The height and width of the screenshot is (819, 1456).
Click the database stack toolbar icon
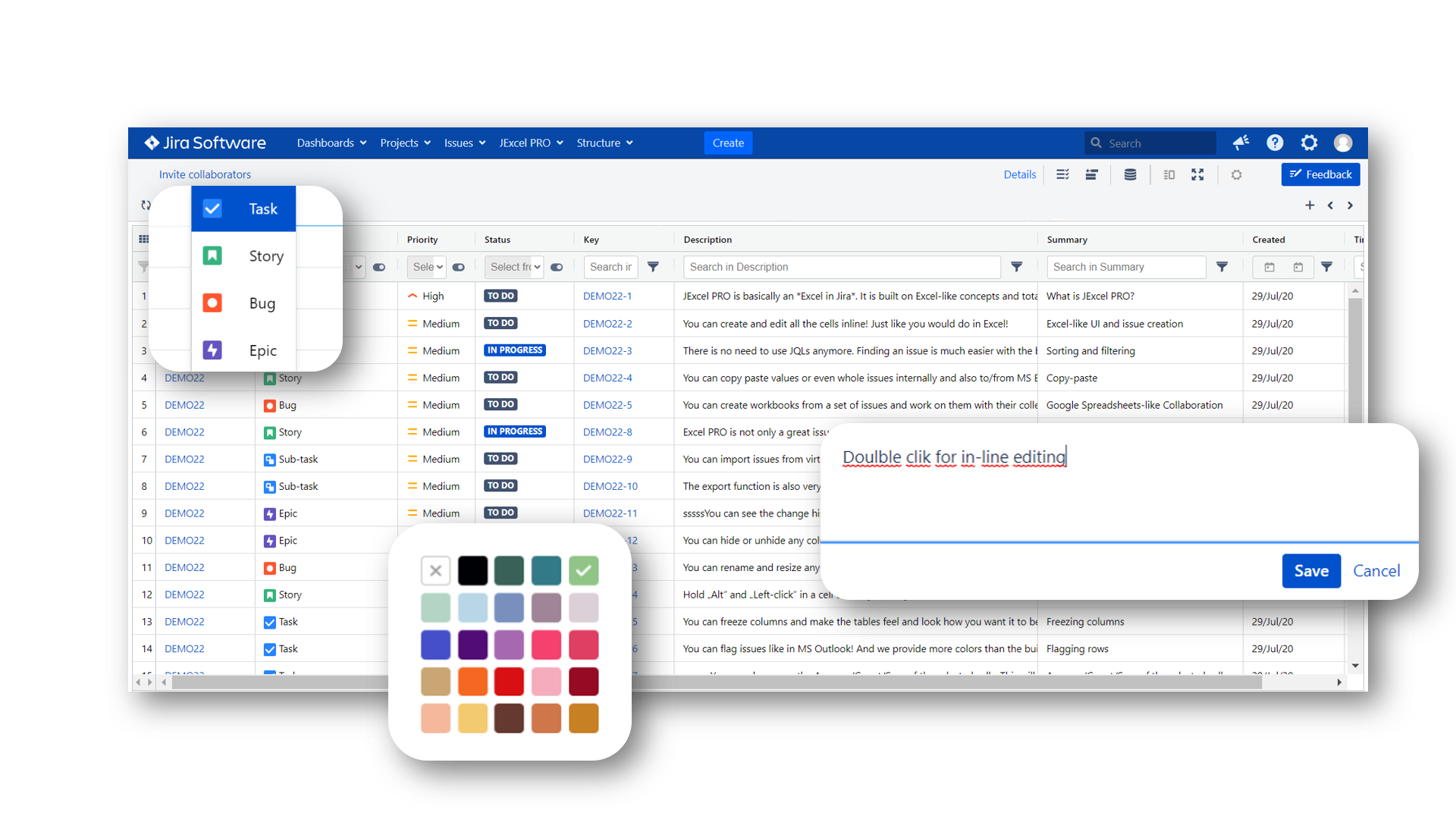coord(1130,174)
